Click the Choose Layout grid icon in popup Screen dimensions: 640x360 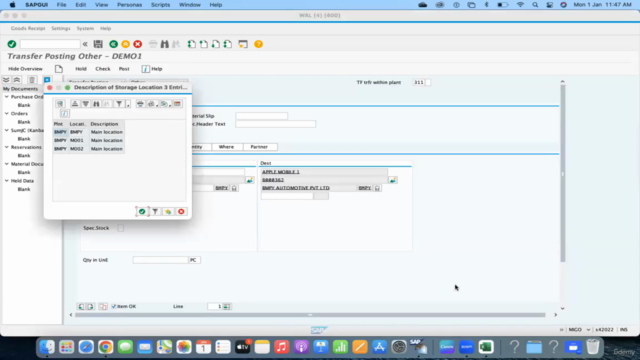[177, 104]
